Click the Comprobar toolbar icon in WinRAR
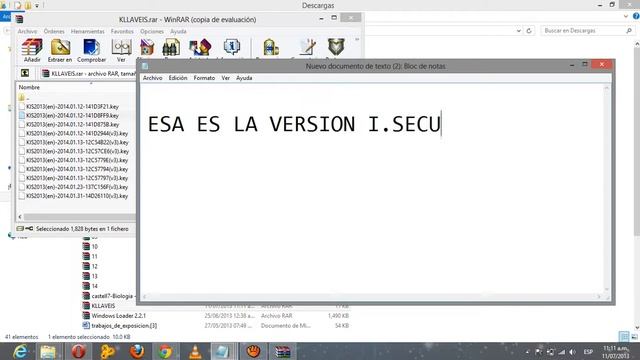 pos(91,50)
